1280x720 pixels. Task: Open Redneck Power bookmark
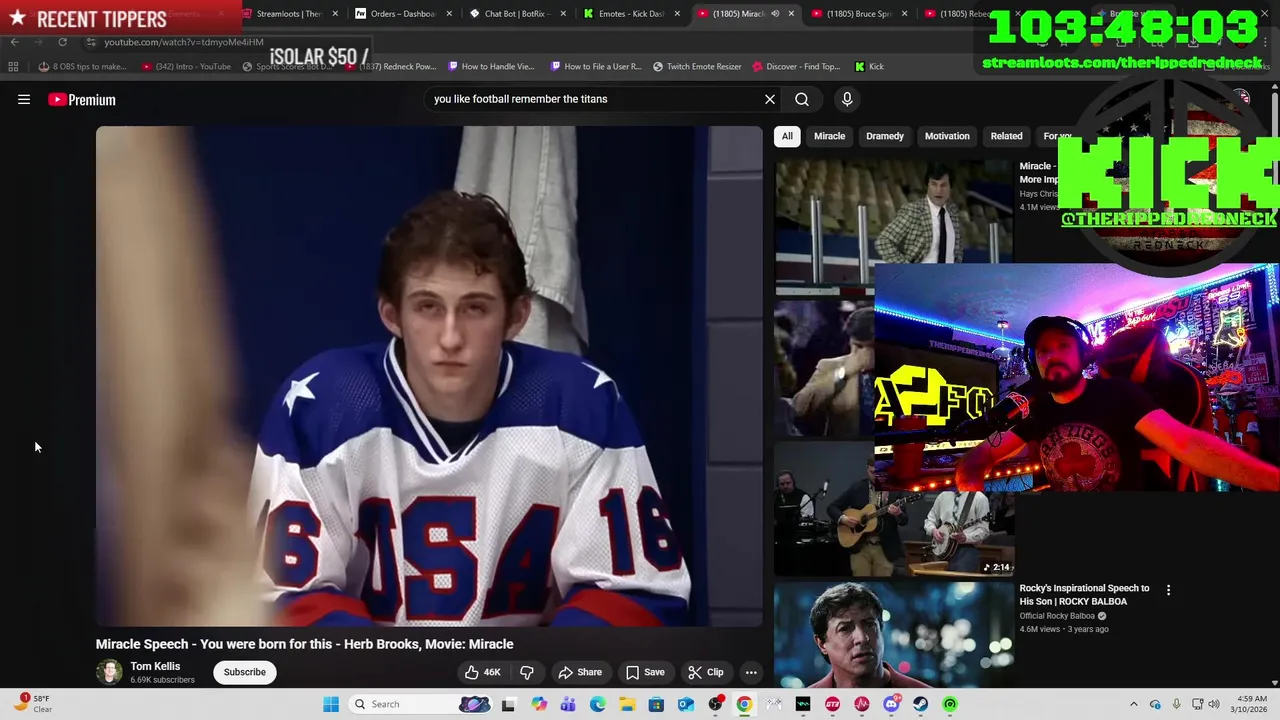click(390, 67)
